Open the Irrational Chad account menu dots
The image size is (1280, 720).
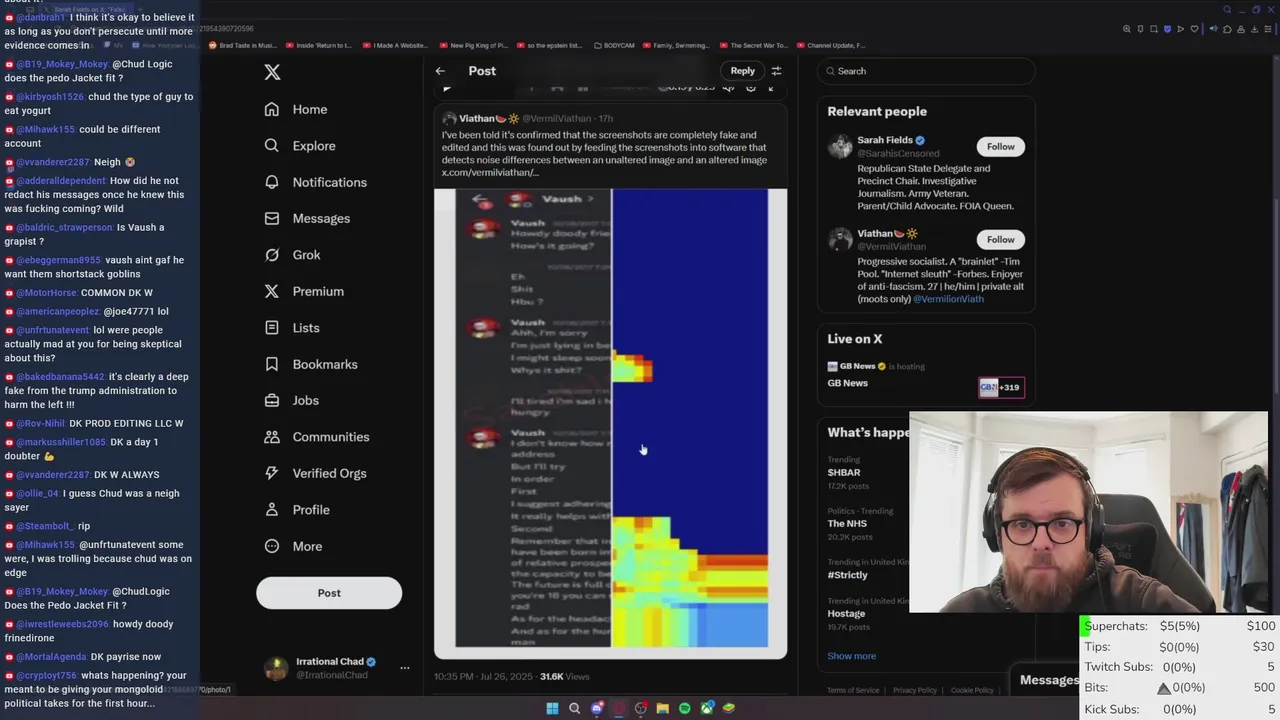pyautogui.click(x=404, y=668)
